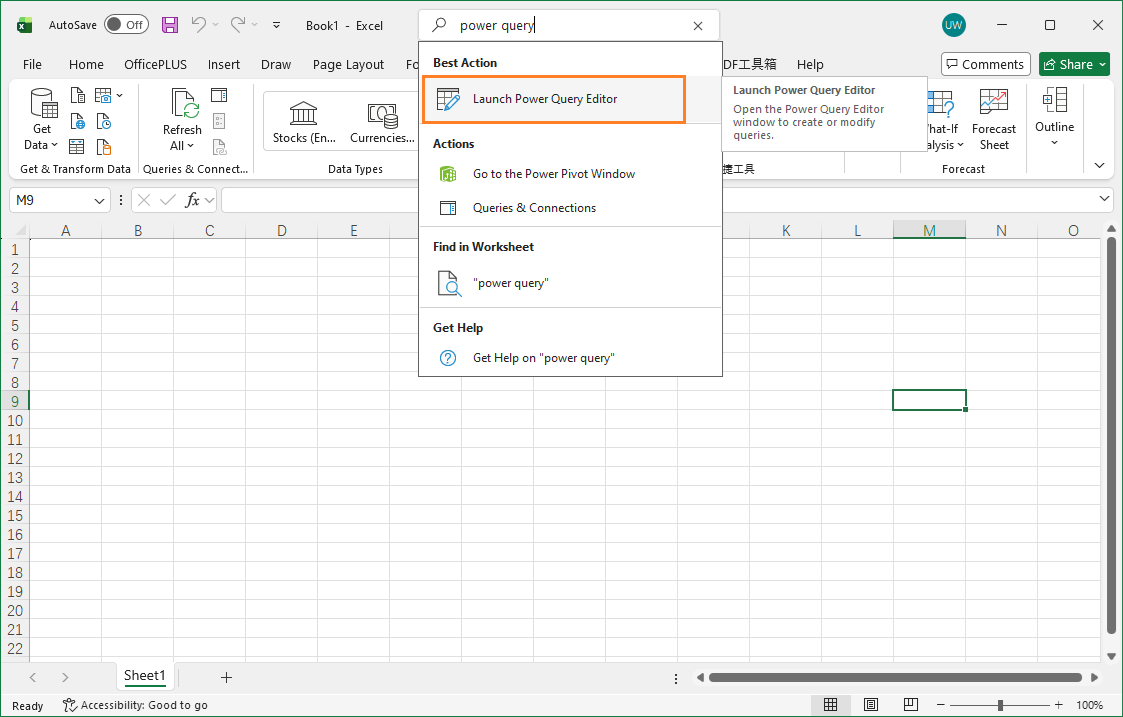Screen dimensions: 1123x717
Task: Open Get Data in the ribbon
Action: (x=41, y=120)
